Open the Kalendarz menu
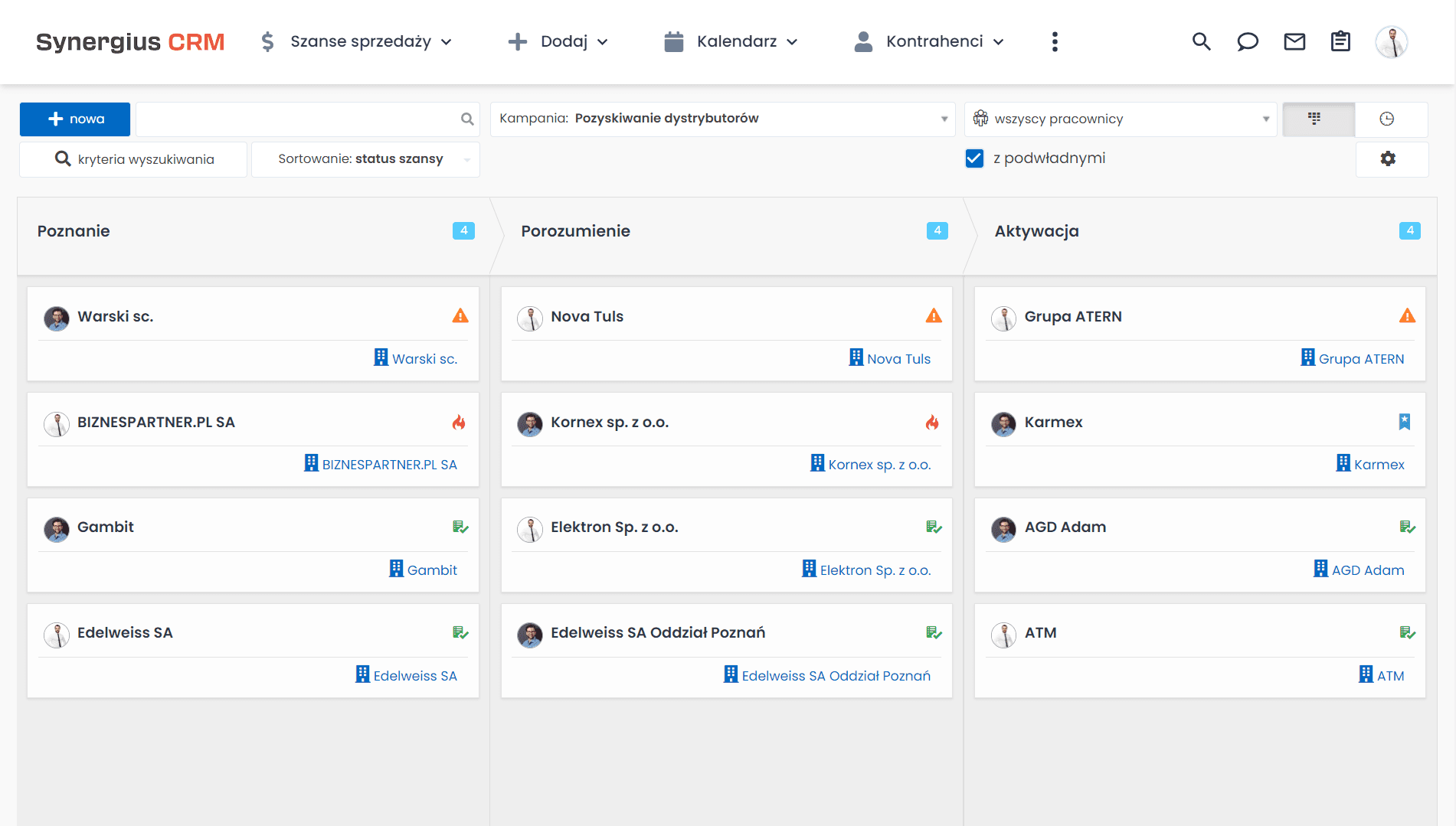The width and height of the screenshot is (1456, 826). pyautogui.click(x=731, y=42)
